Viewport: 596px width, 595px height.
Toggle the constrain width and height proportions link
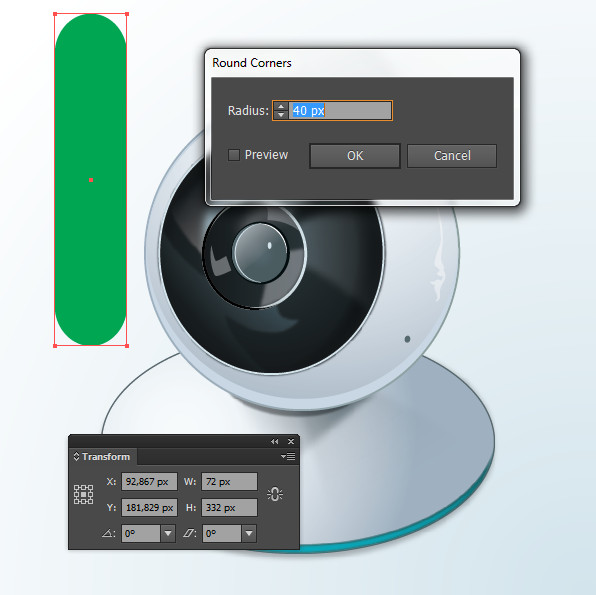pos(275,494)
